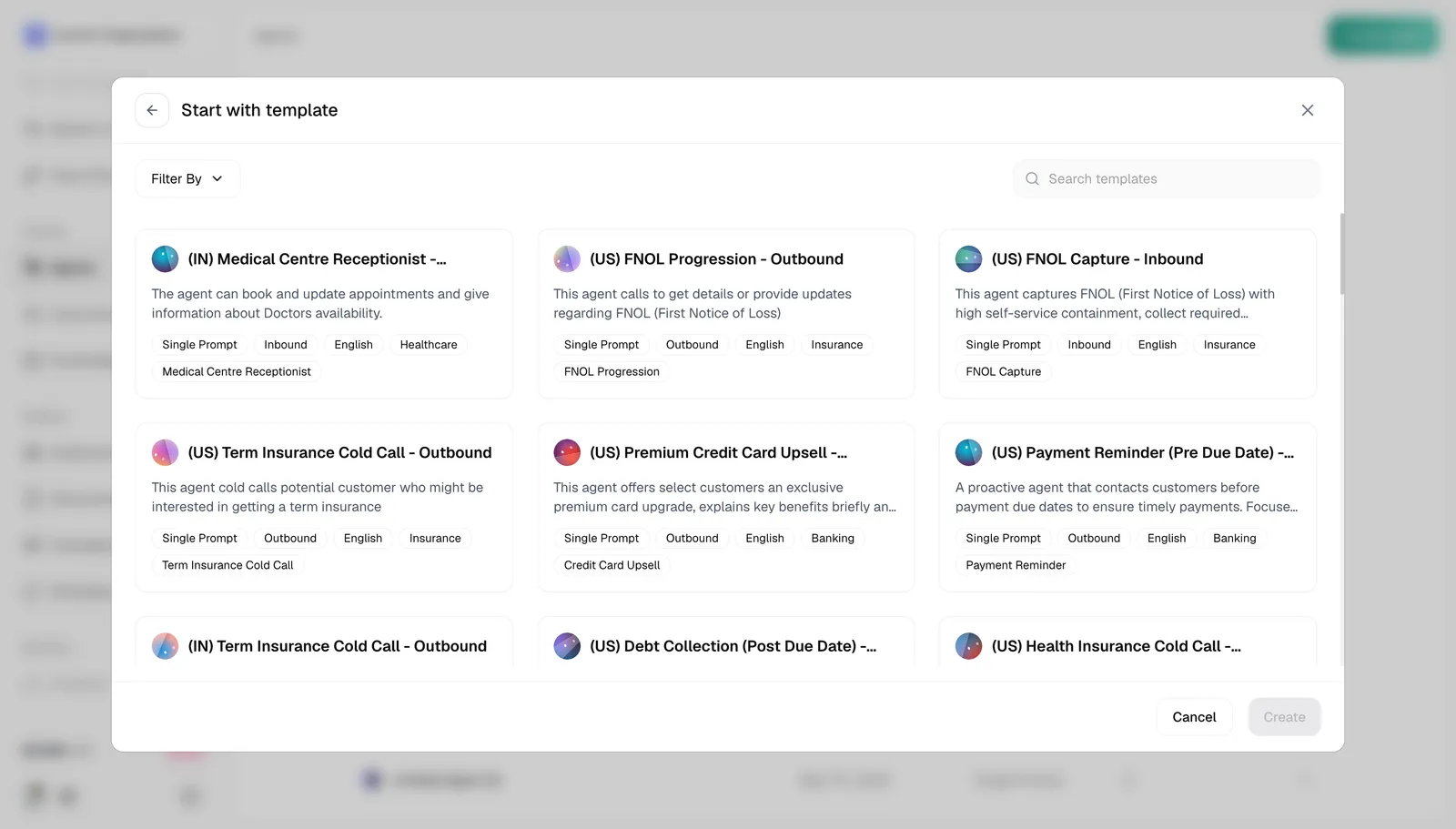Click the (US) Payment Reminder (Pre Due Date) title
1456x829 pixels.
[x=1143, y=452]
